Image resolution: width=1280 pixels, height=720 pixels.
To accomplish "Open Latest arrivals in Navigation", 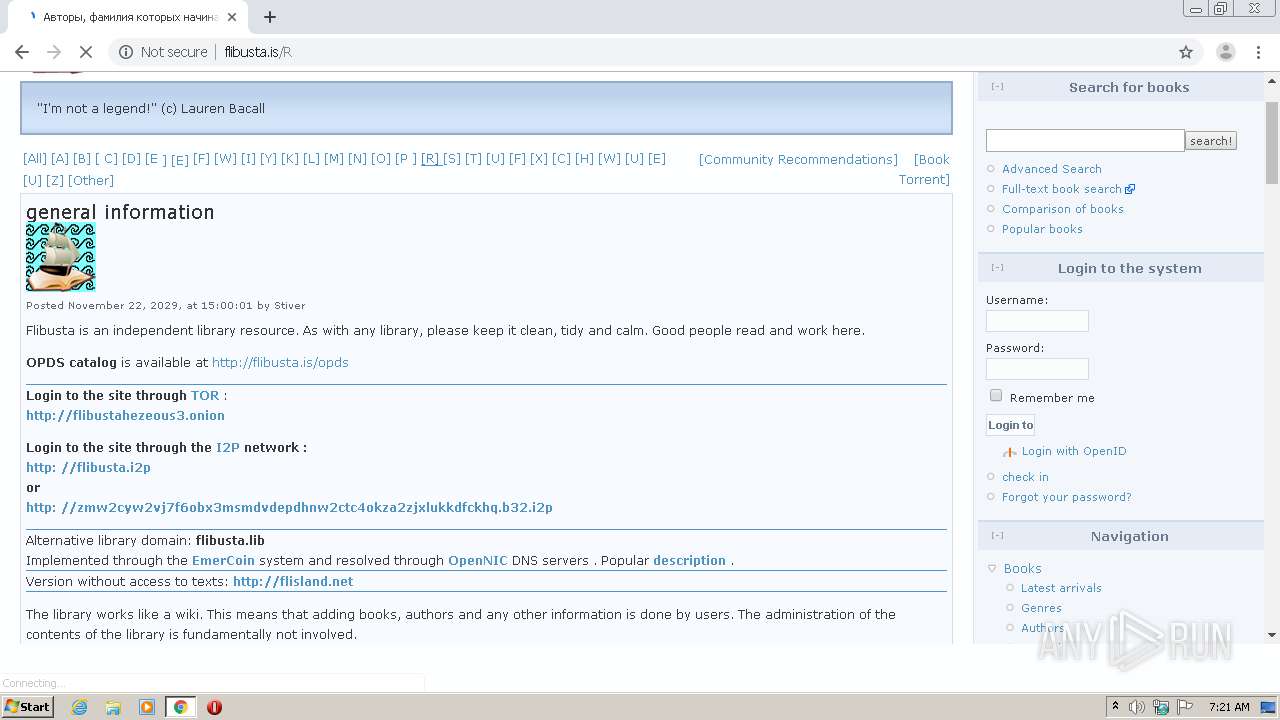I will click(x=1061, y=588).
